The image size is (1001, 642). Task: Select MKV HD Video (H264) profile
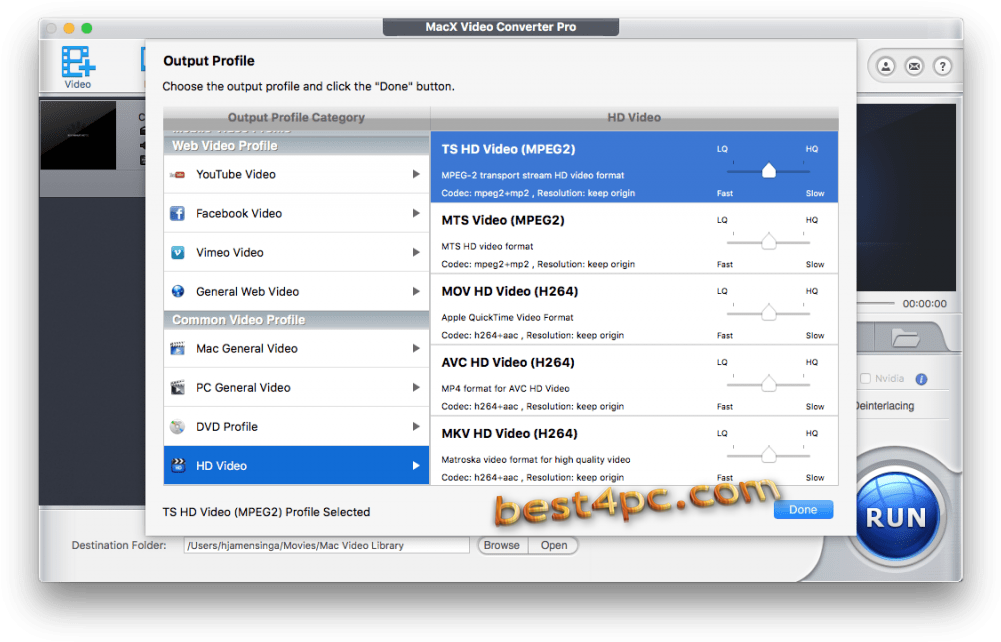(634, 451)
